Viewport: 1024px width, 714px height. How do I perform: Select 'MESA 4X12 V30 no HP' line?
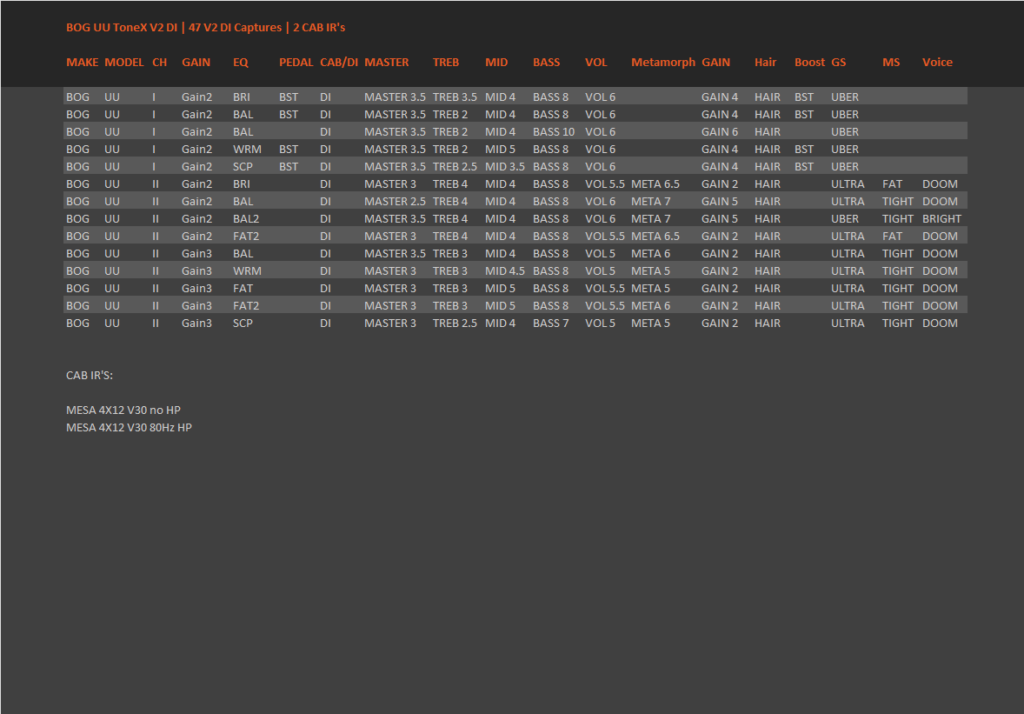click(x=123, y=410)
